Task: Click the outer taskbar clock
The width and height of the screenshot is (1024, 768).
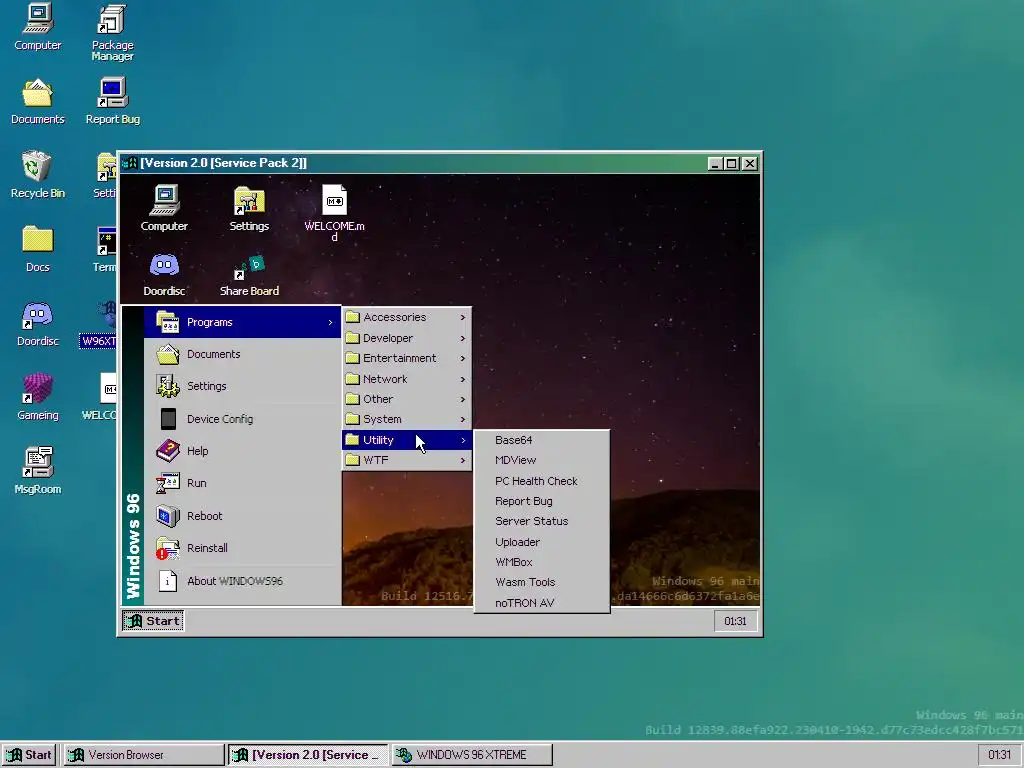Action: click(x=1000, y=755)
